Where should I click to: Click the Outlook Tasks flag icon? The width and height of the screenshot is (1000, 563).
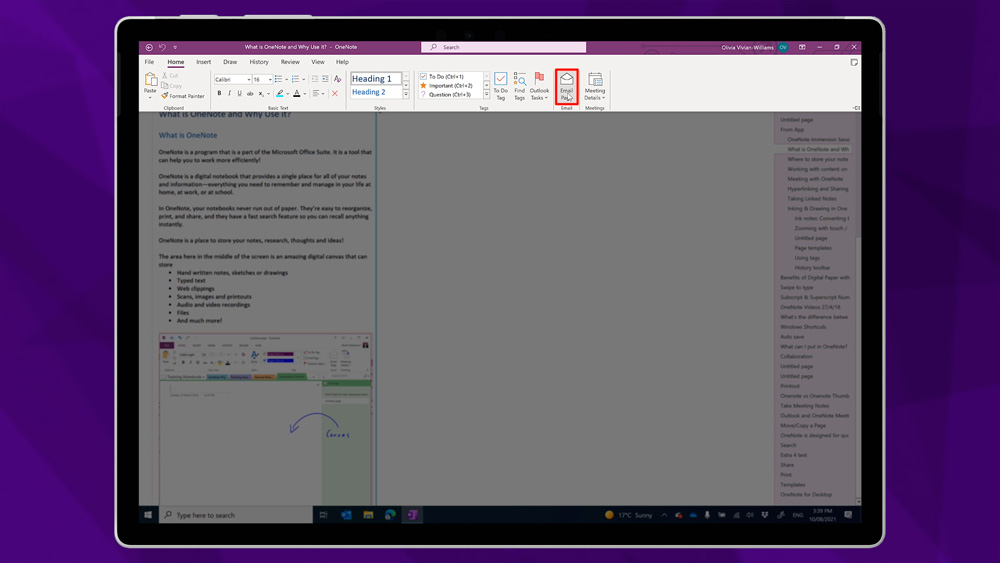pos(539,78)
